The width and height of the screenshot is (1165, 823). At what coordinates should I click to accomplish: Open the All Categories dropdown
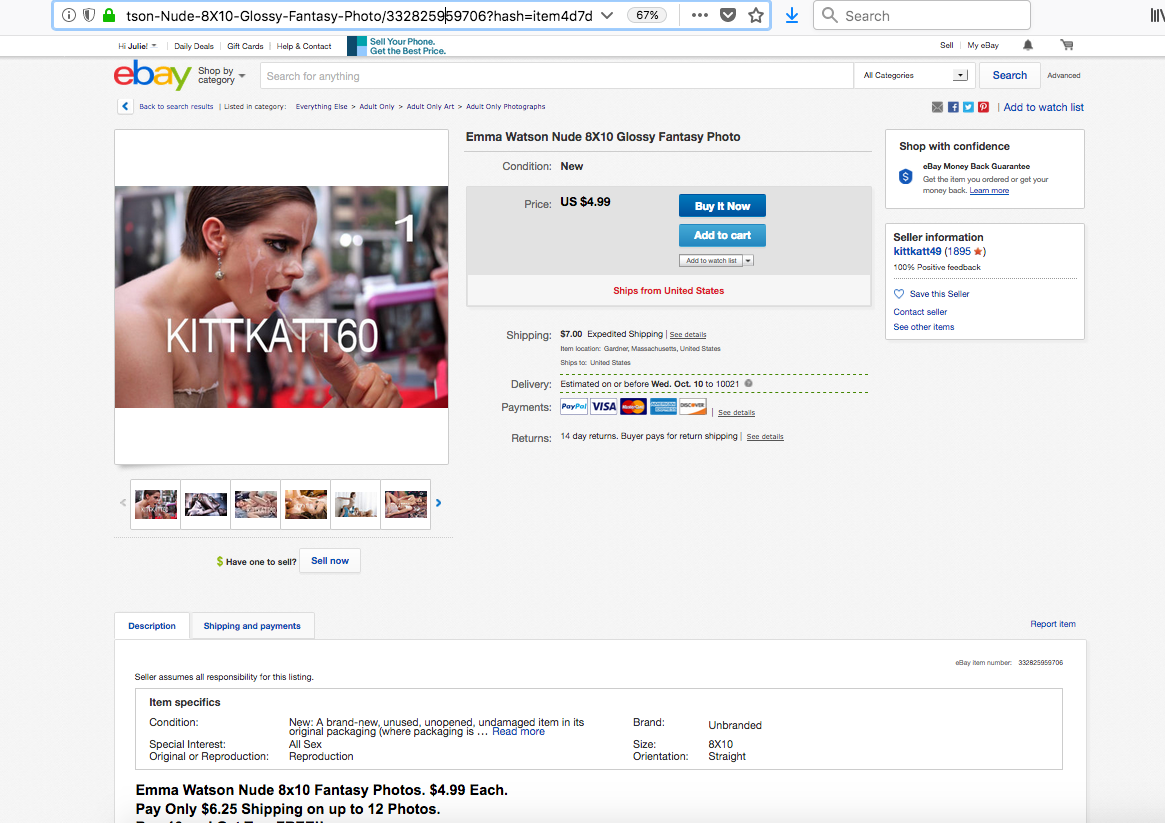915,75
